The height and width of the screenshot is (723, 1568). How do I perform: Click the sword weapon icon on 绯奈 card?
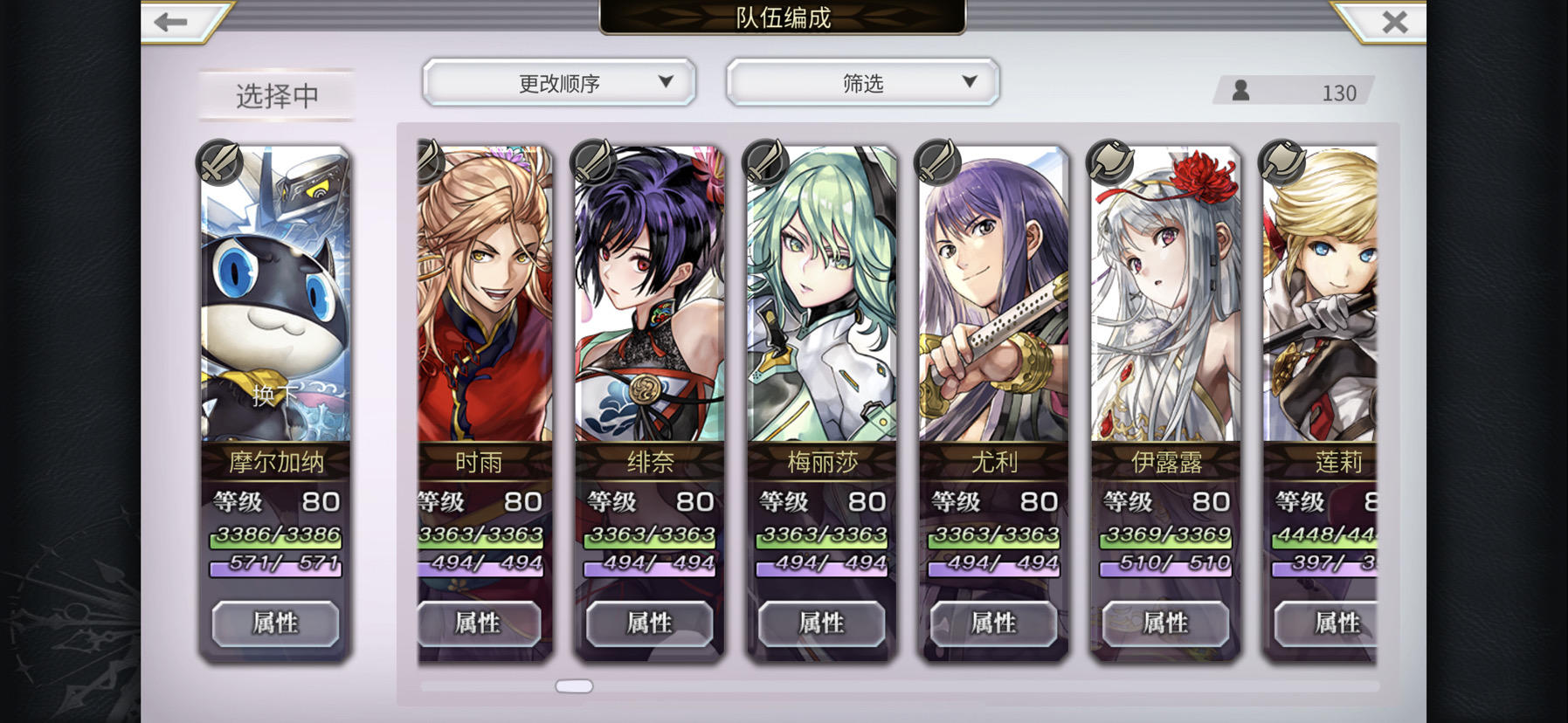[593, 162]
